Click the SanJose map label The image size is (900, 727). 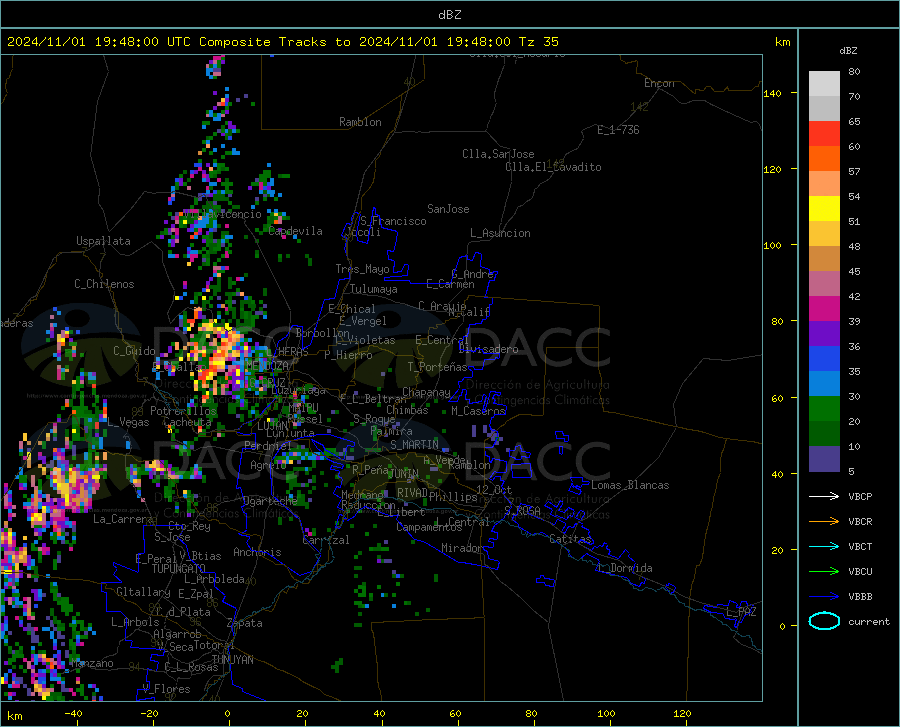pos(448,209)
